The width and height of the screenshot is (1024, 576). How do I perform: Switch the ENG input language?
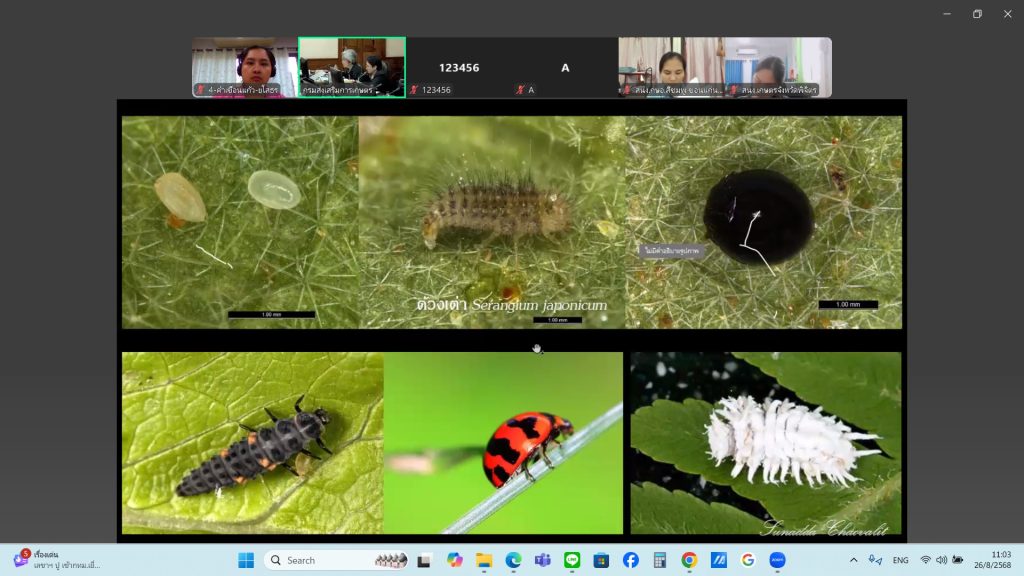coord(900,560)
